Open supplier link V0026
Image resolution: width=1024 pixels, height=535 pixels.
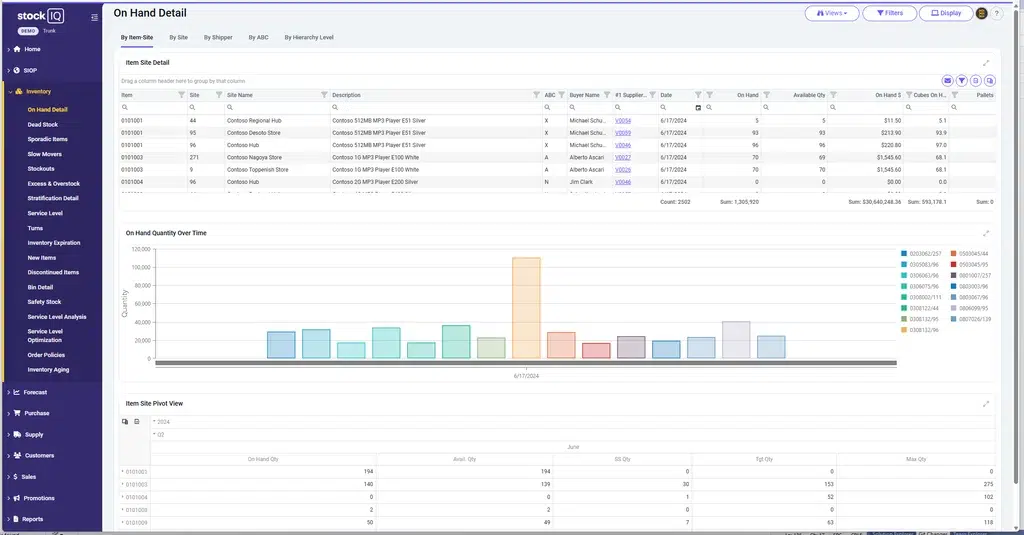623,170
